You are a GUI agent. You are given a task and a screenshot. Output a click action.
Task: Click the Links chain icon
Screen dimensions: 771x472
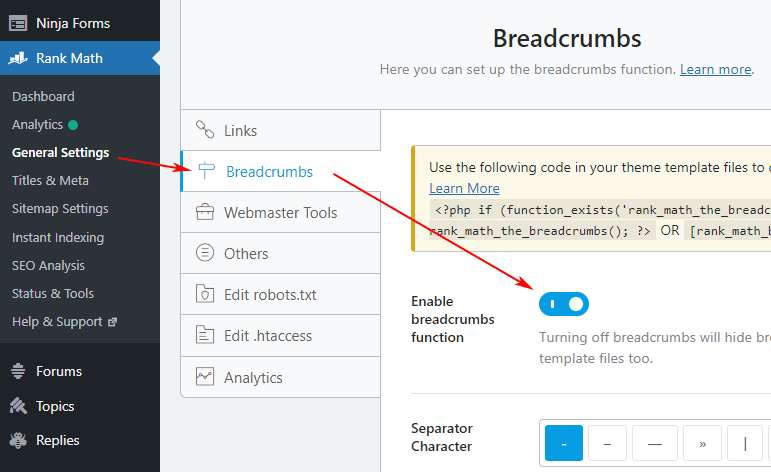tap(205, 130)
